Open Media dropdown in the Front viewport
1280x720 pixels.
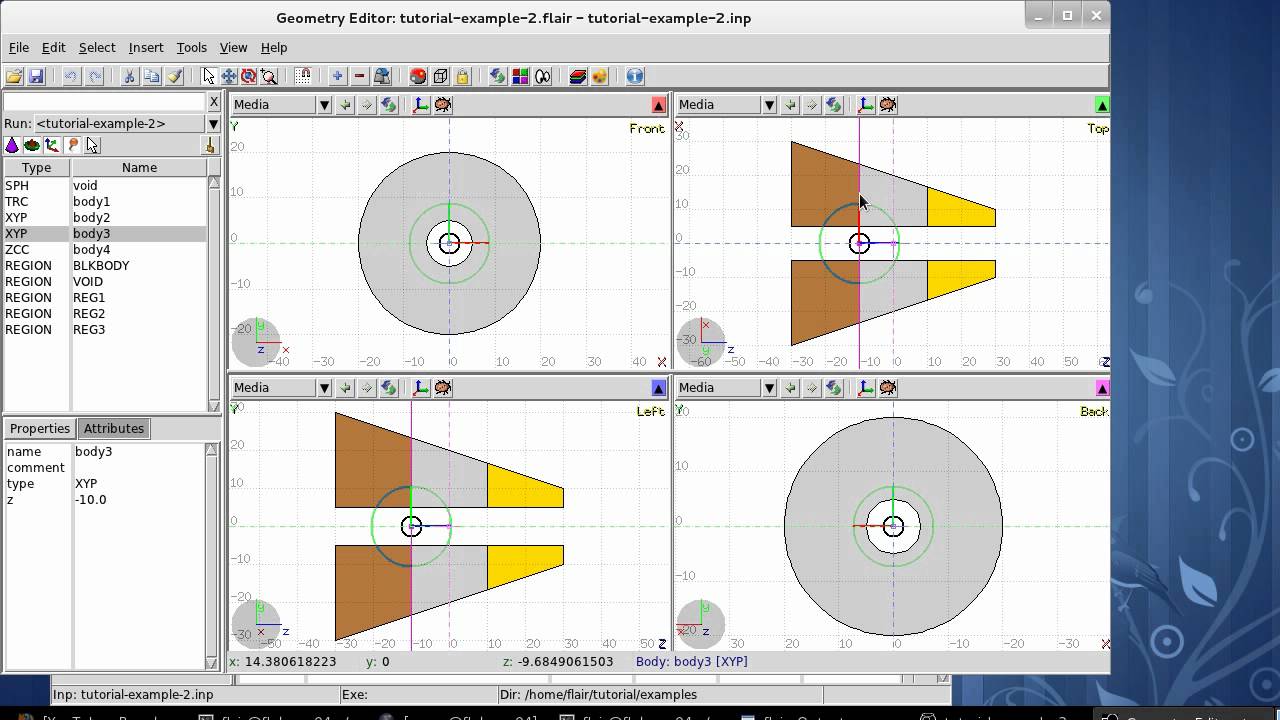tap(323, 105)
